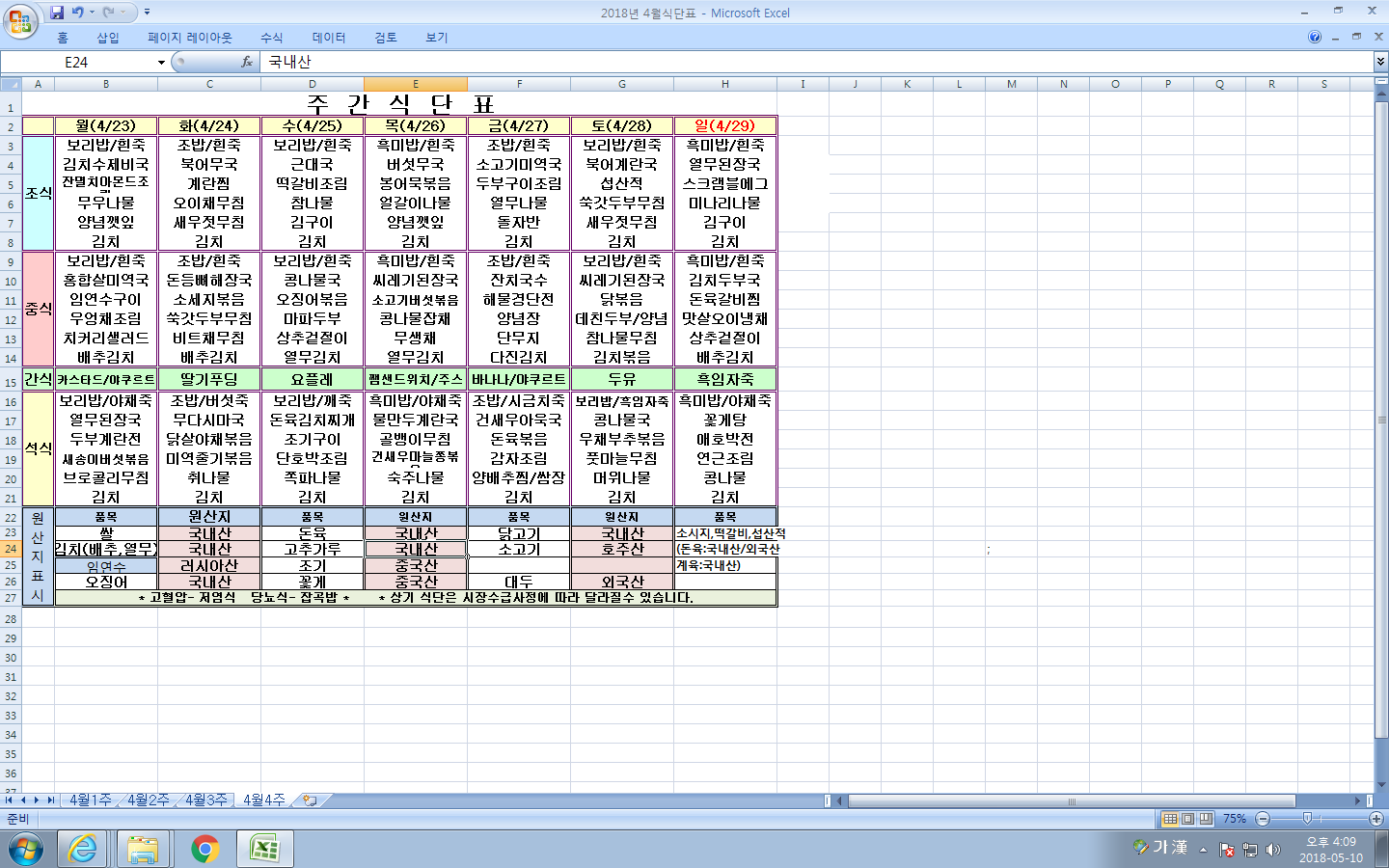Open Excel Help question mark icon
Image resolution: width=1389 pixels, height=868 pixels.
tap(1314, 38)
